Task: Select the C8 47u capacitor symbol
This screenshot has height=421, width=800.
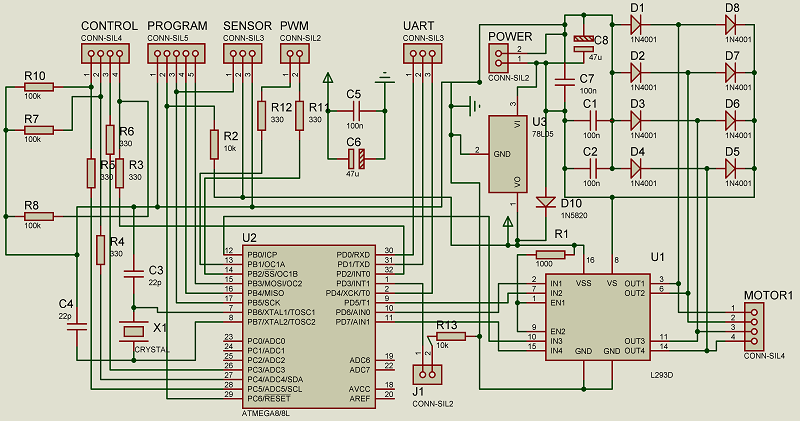Action: [x=583, y=44]
